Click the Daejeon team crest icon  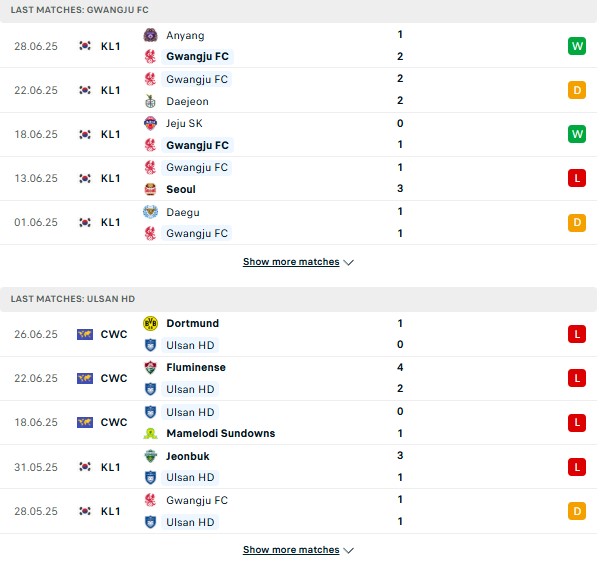click(x=150, y=101)
